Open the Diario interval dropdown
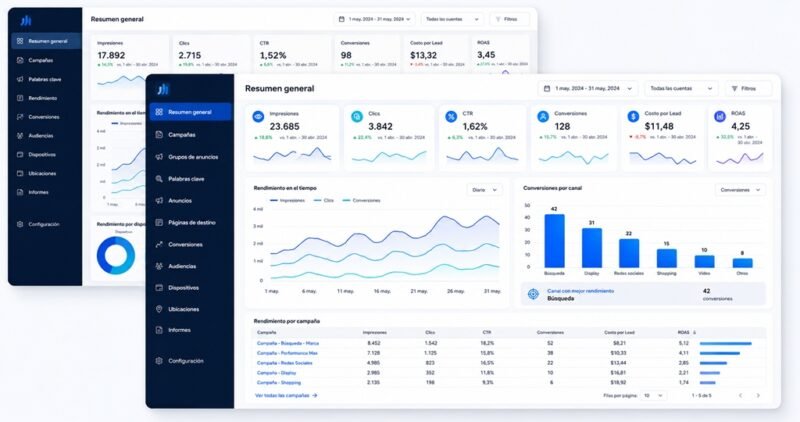The width and height of the screenshot is (800, 422). 485,190
